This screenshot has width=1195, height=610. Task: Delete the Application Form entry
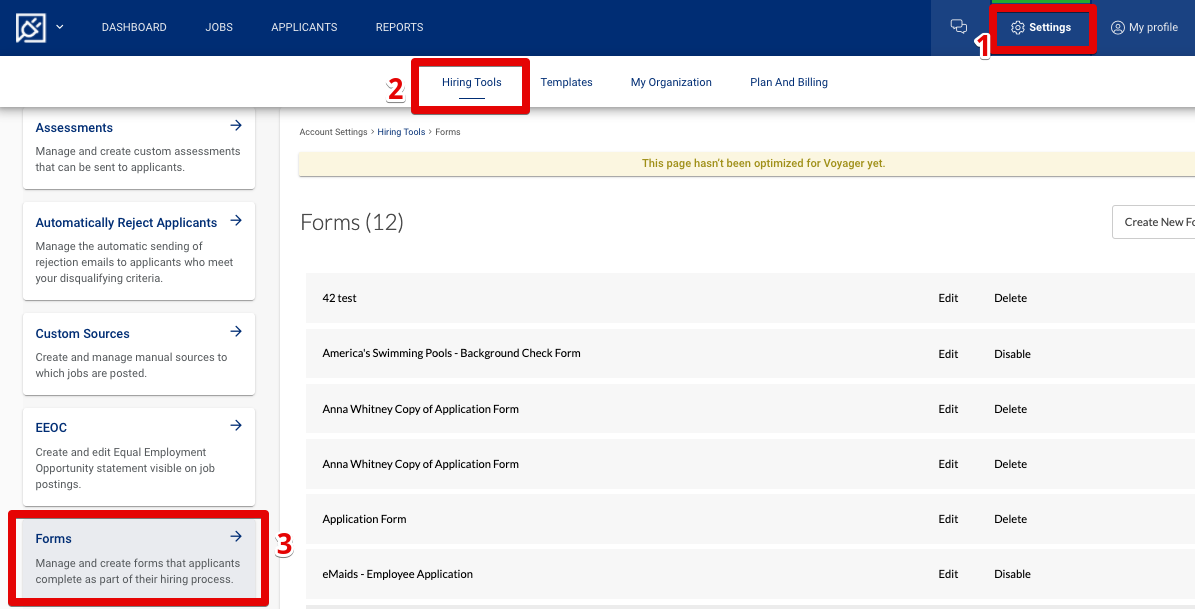point(1010,518)
